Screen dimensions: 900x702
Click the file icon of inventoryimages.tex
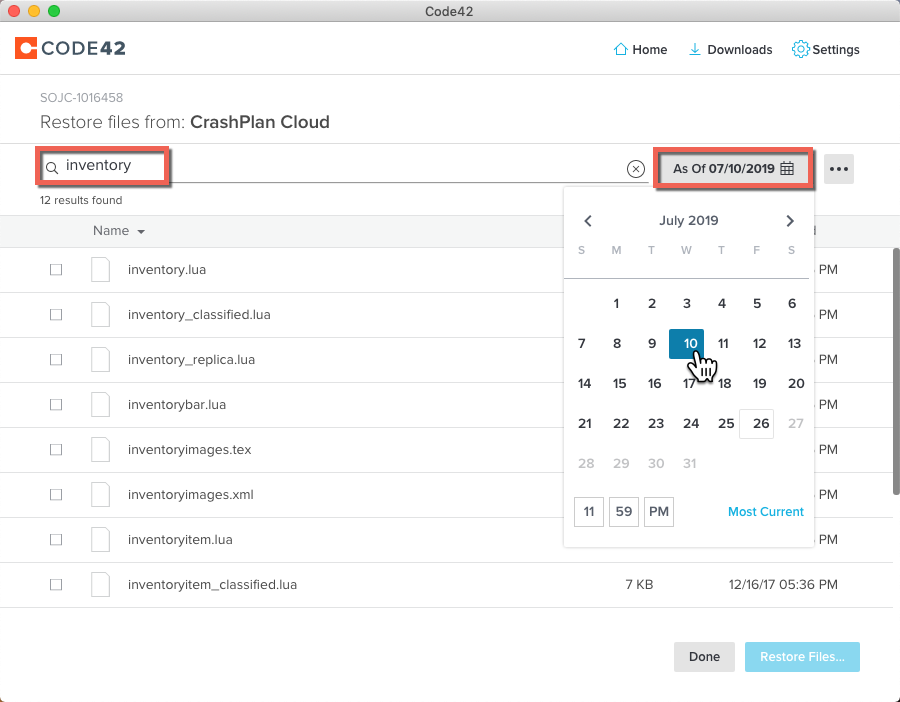click(100, 449)
